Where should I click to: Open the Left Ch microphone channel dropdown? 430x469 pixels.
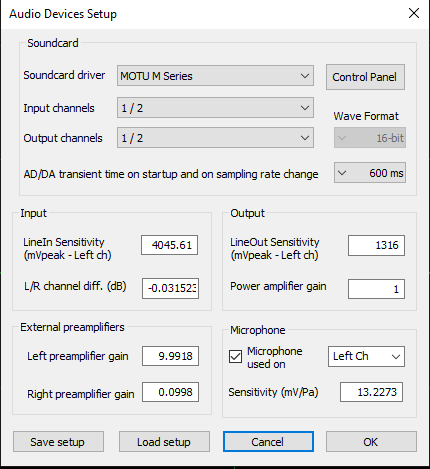coord(366,356)
